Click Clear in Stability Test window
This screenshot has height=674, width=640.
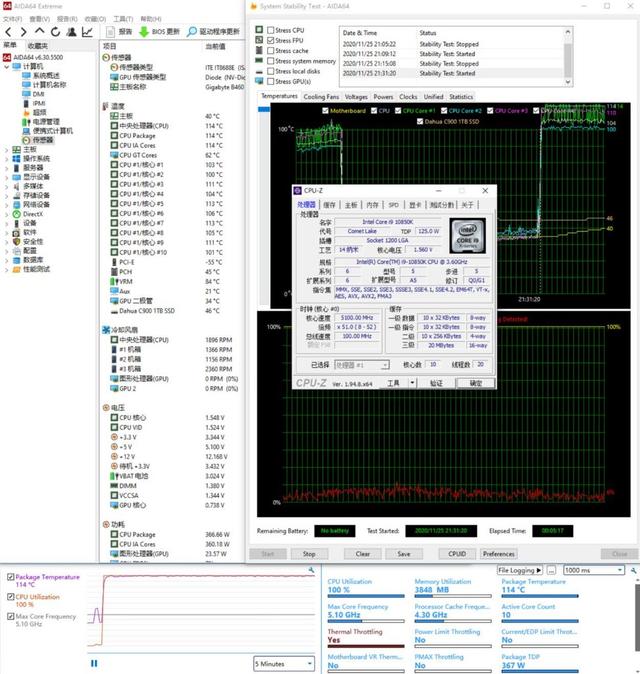point(363,554)
